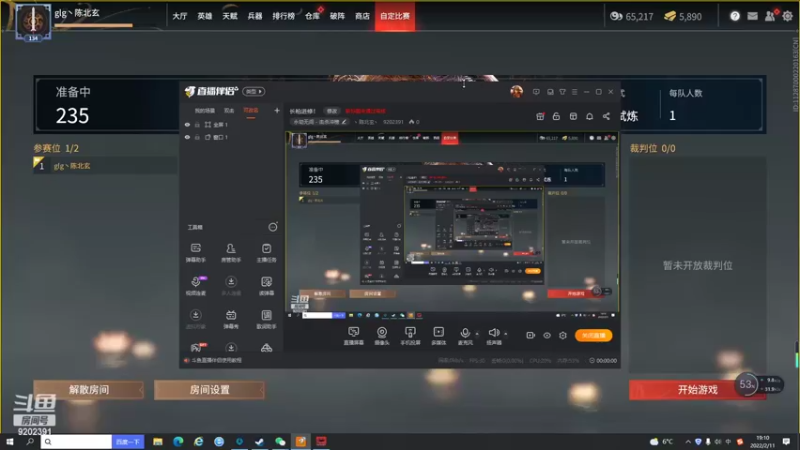This screenshot has height=450, width=800.
Task: Click the taskbar search input field
Action: (x=77, y=441)
